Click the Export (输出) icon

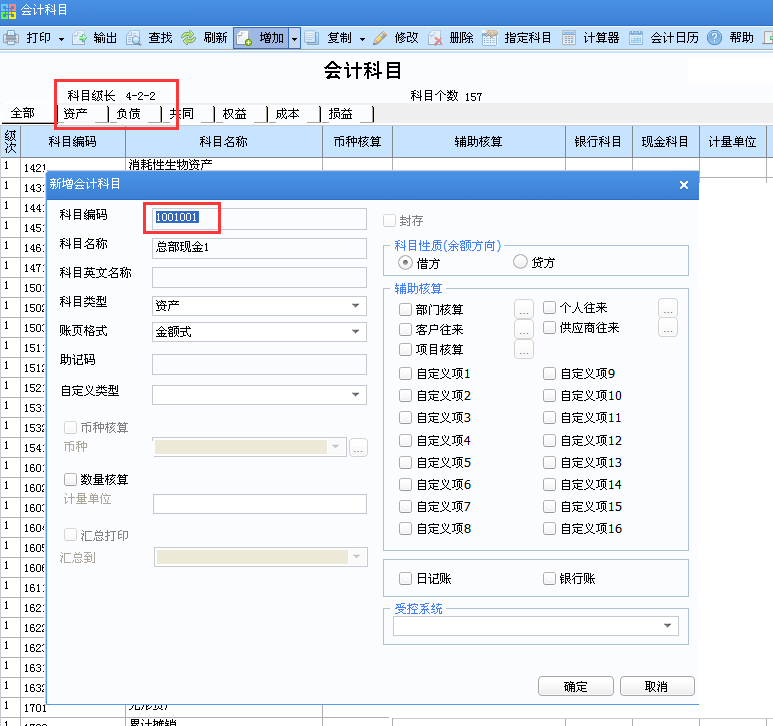79,38
